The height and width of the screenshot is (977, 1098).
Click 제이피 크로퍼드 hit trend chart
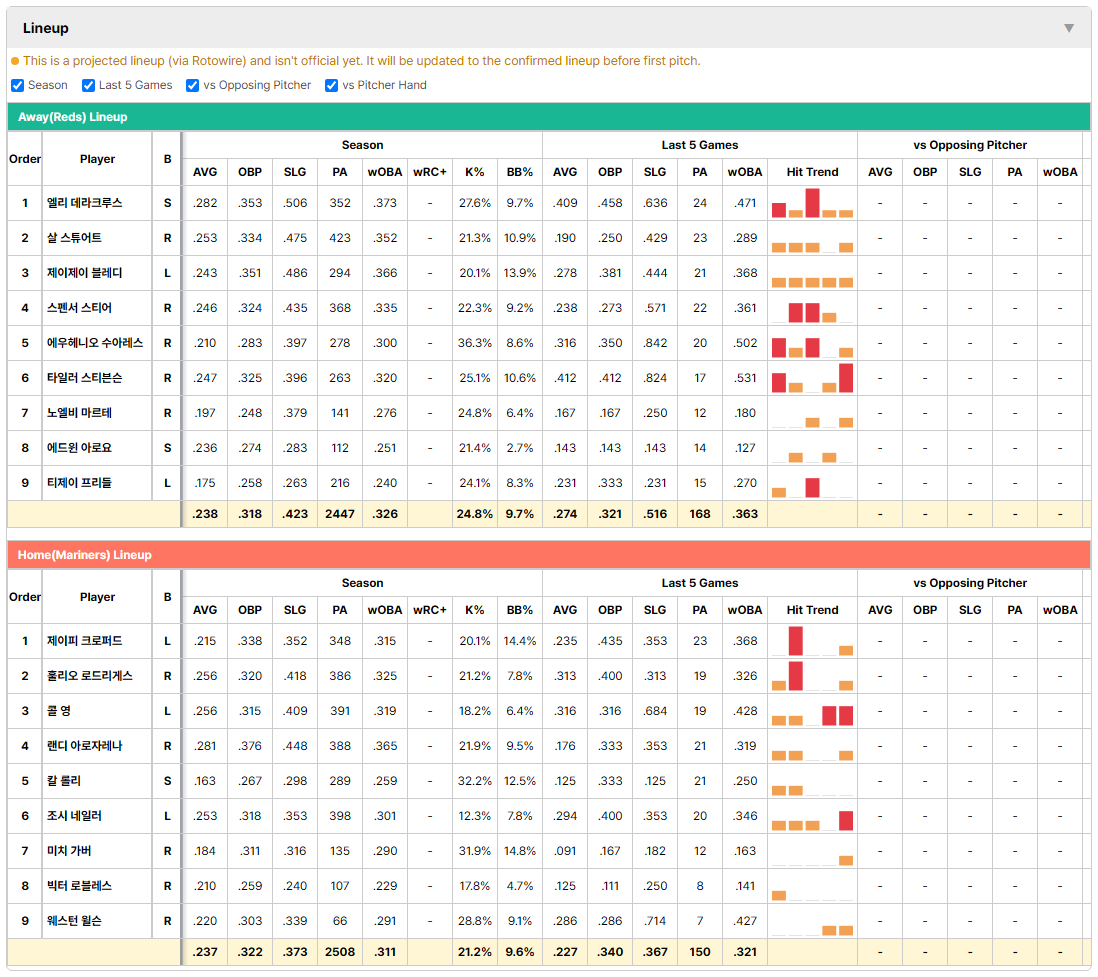[812, 641]
